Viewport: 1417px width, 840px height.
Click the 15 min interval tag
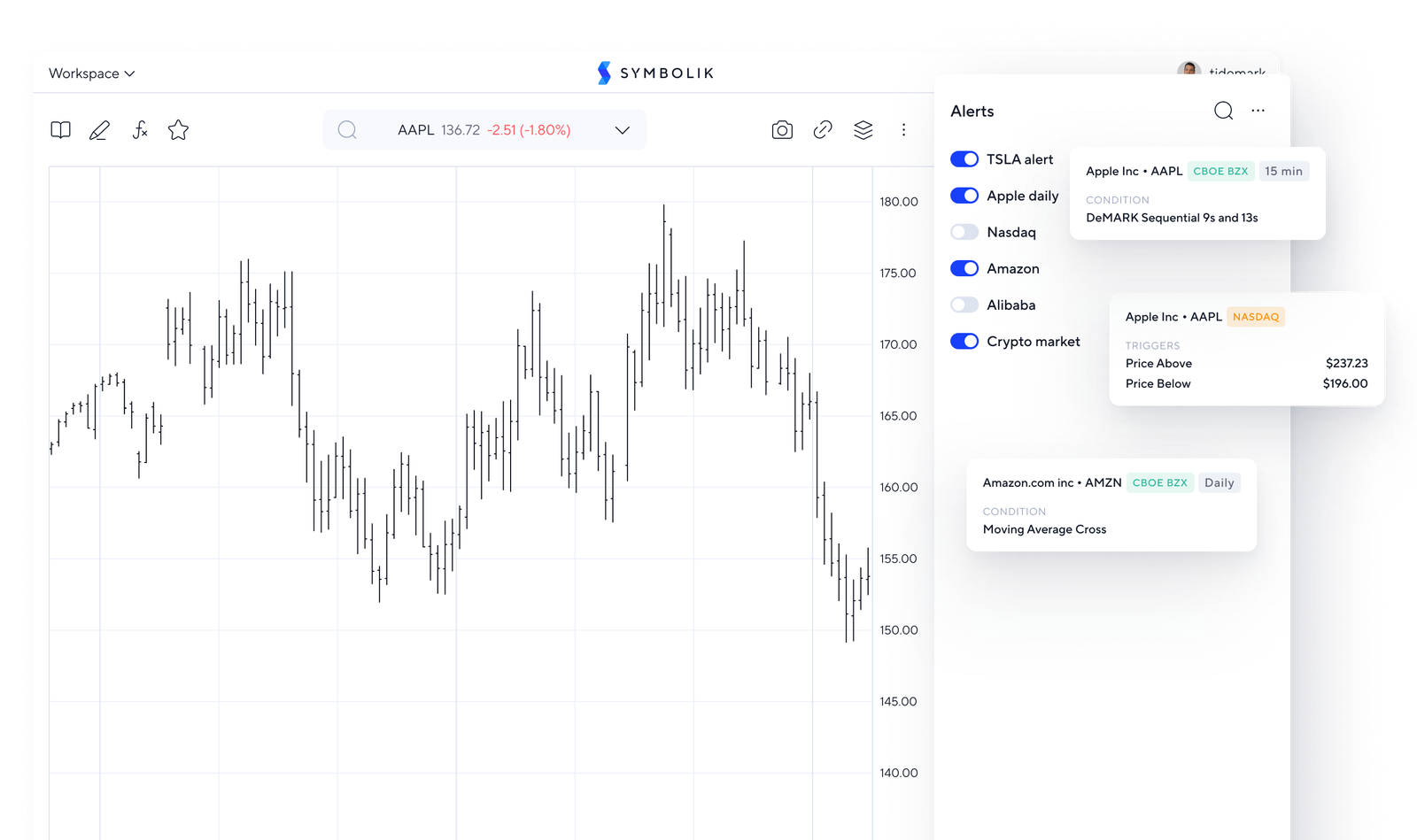[1283, 171]
